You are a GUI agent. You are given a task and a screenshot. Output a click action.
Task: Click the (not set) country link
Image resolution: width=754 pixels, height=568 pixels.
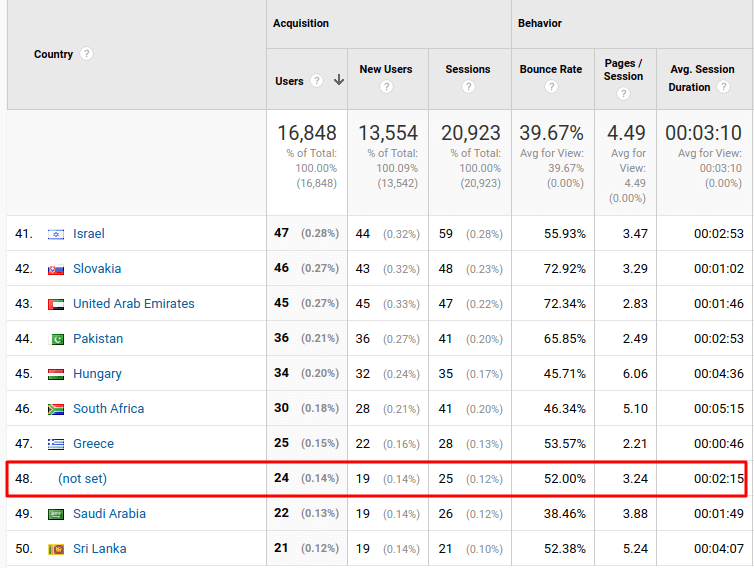[82, 479]
